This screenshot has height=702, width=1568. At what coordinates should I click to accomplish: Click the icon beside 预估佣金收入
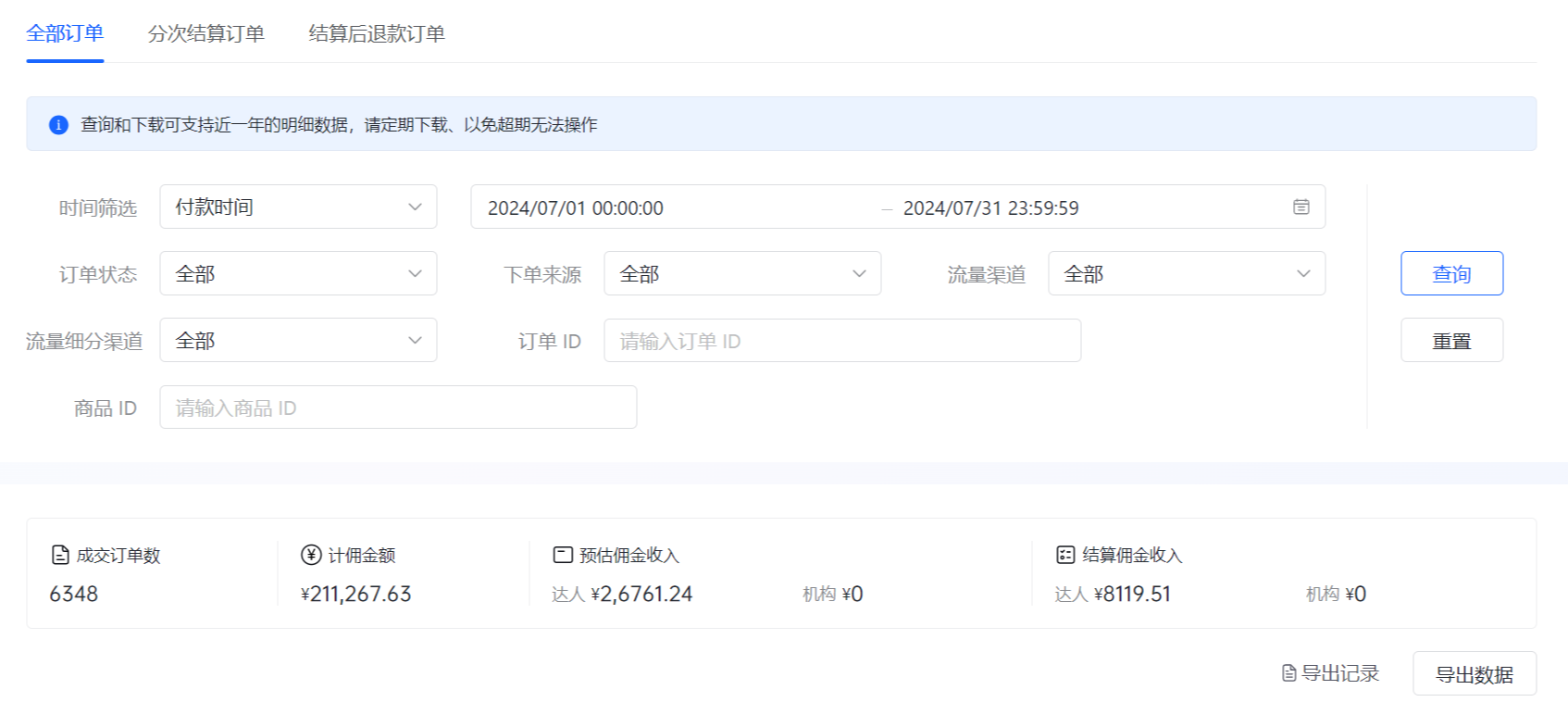pyautogui.click(x=563, y=555)
